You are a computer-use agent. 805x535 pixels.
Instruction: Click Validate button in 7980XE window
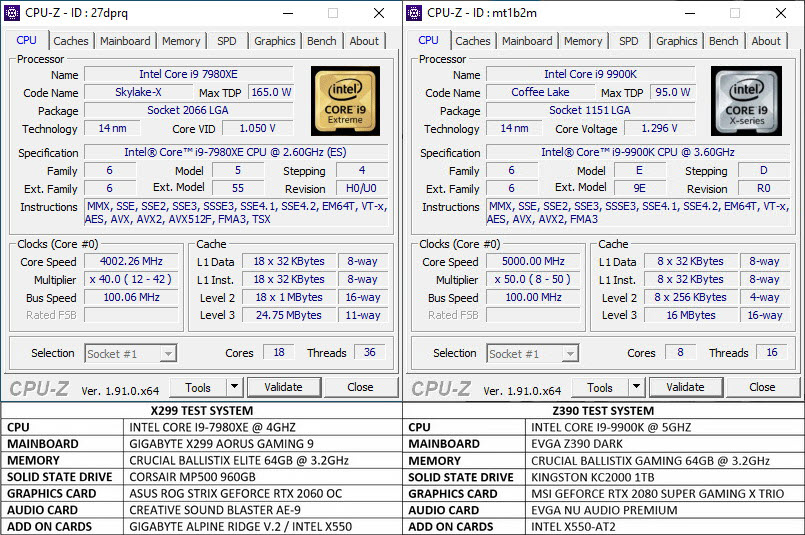(284, 387)
